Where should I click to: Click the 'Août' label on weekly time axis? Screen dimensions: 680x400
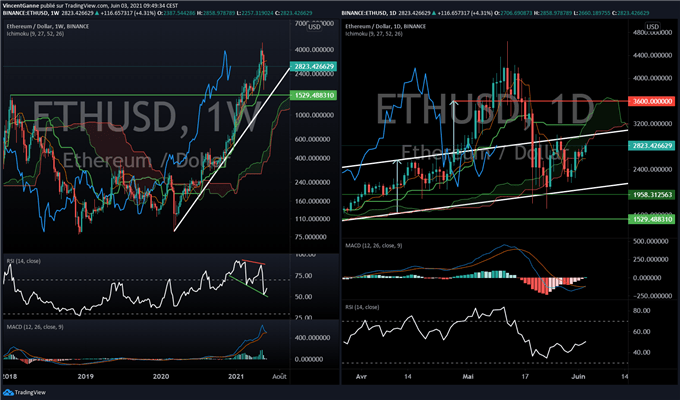click(x=279, y=376)
